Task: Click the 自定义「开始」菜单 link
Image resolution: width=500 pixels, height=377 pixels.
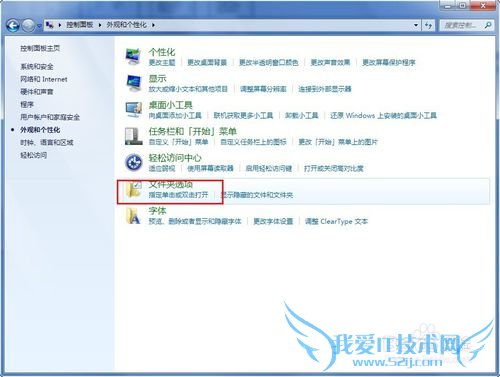Action: [178, 142]
